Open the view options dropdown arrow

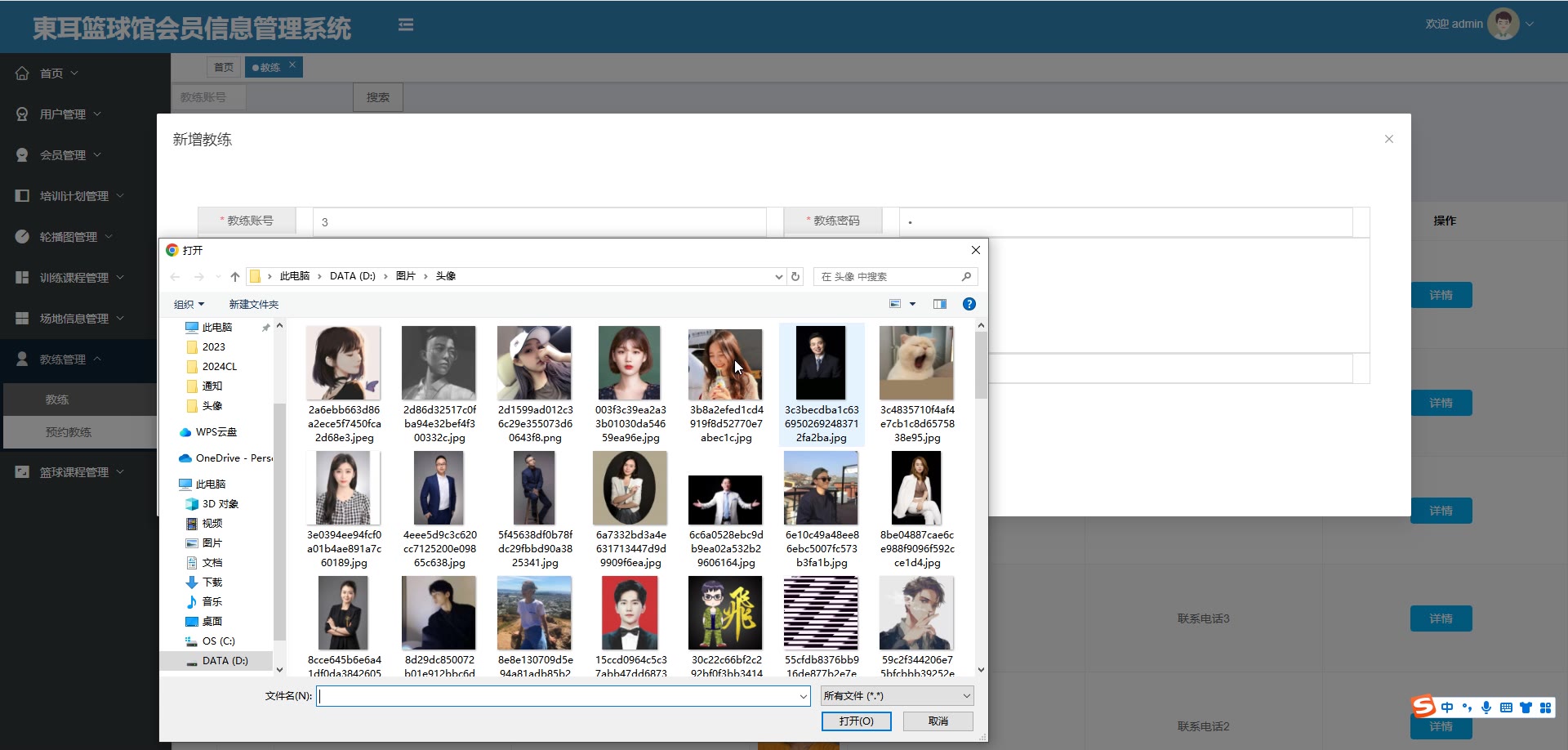(912, 304)
